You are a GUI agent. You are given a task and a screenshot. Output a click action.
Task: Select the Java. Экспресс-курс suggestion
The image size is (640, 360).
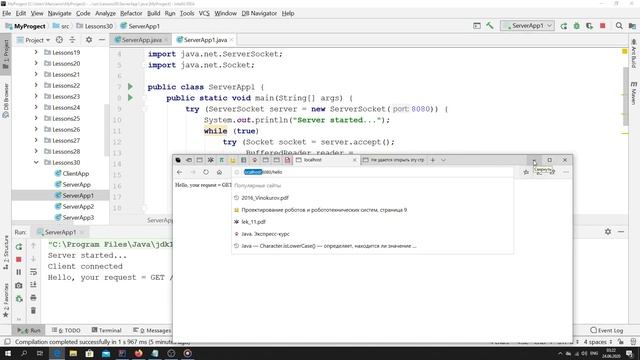[x=372, y=234]
